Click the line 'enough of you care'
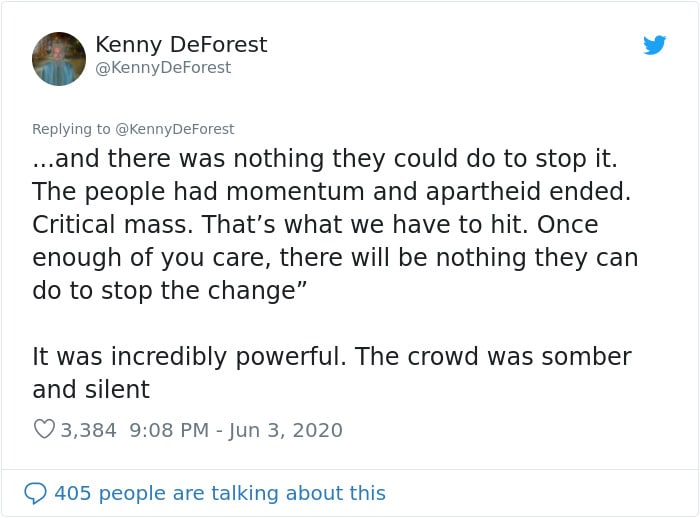Screen dimensions: 700x518 [x=335, y=258]
